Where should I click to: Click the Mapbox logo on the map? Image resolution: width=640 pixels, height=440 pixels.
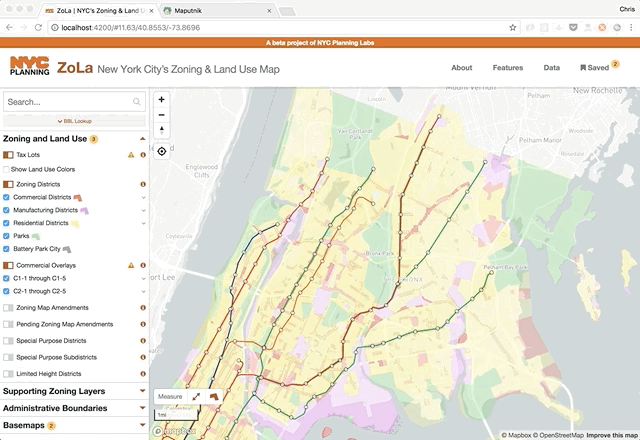(174, 431)
